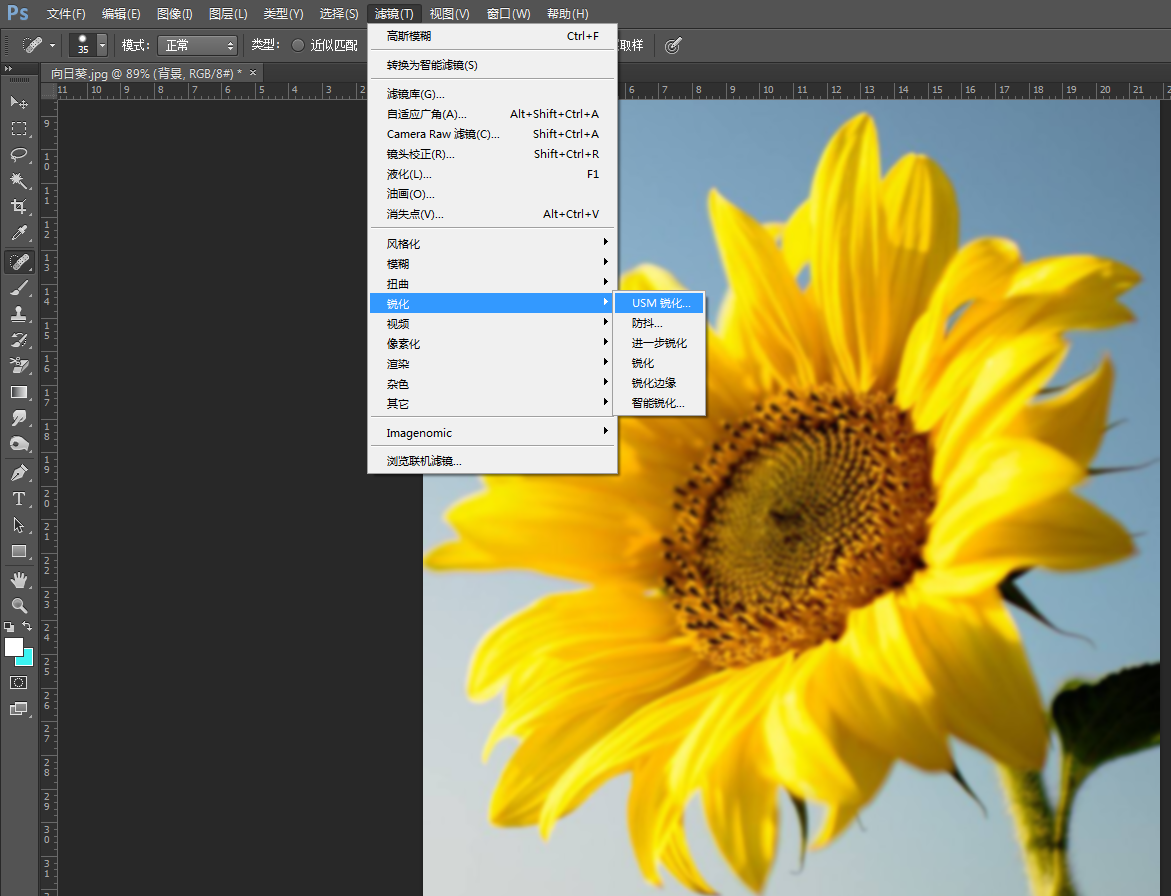This screenshot has height=896, width=1171.
Task: Select the Eraser tool
Action: click(19, 366)
